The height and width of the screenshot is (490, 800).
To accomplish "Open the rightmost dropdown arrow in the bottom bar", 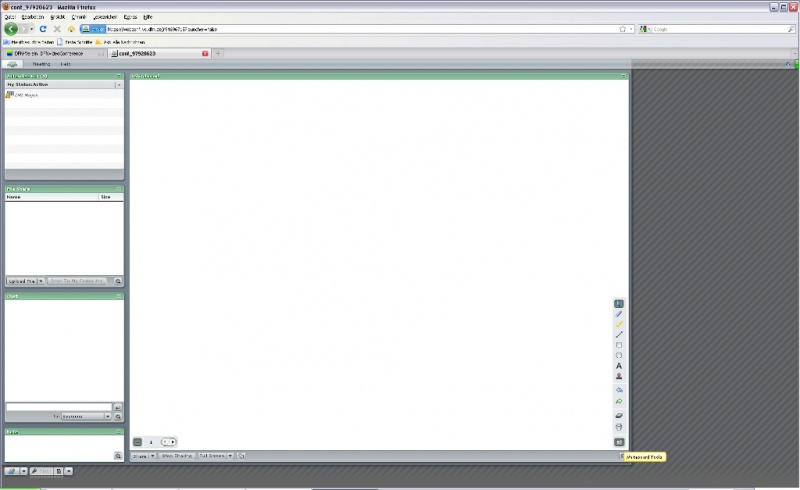I will pos(68,471).
